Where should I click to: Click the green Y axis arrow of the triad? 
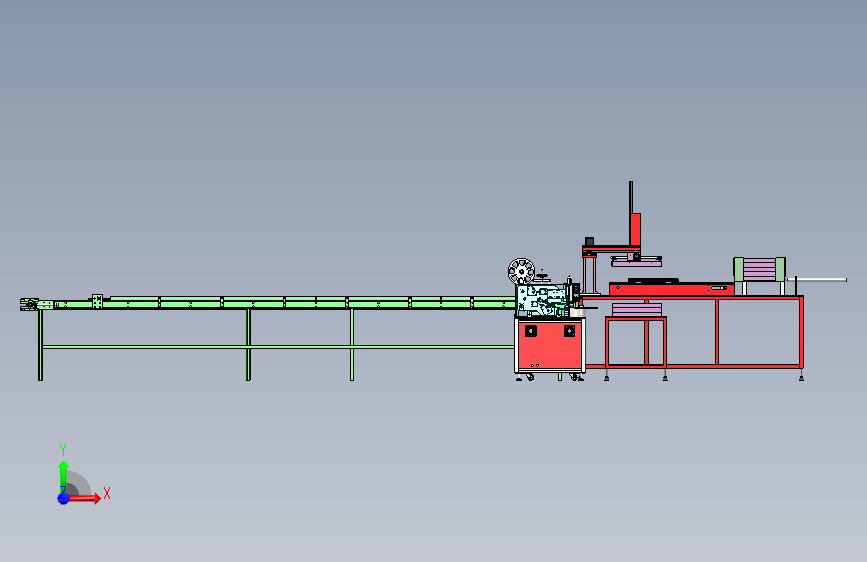click(63, 477)
